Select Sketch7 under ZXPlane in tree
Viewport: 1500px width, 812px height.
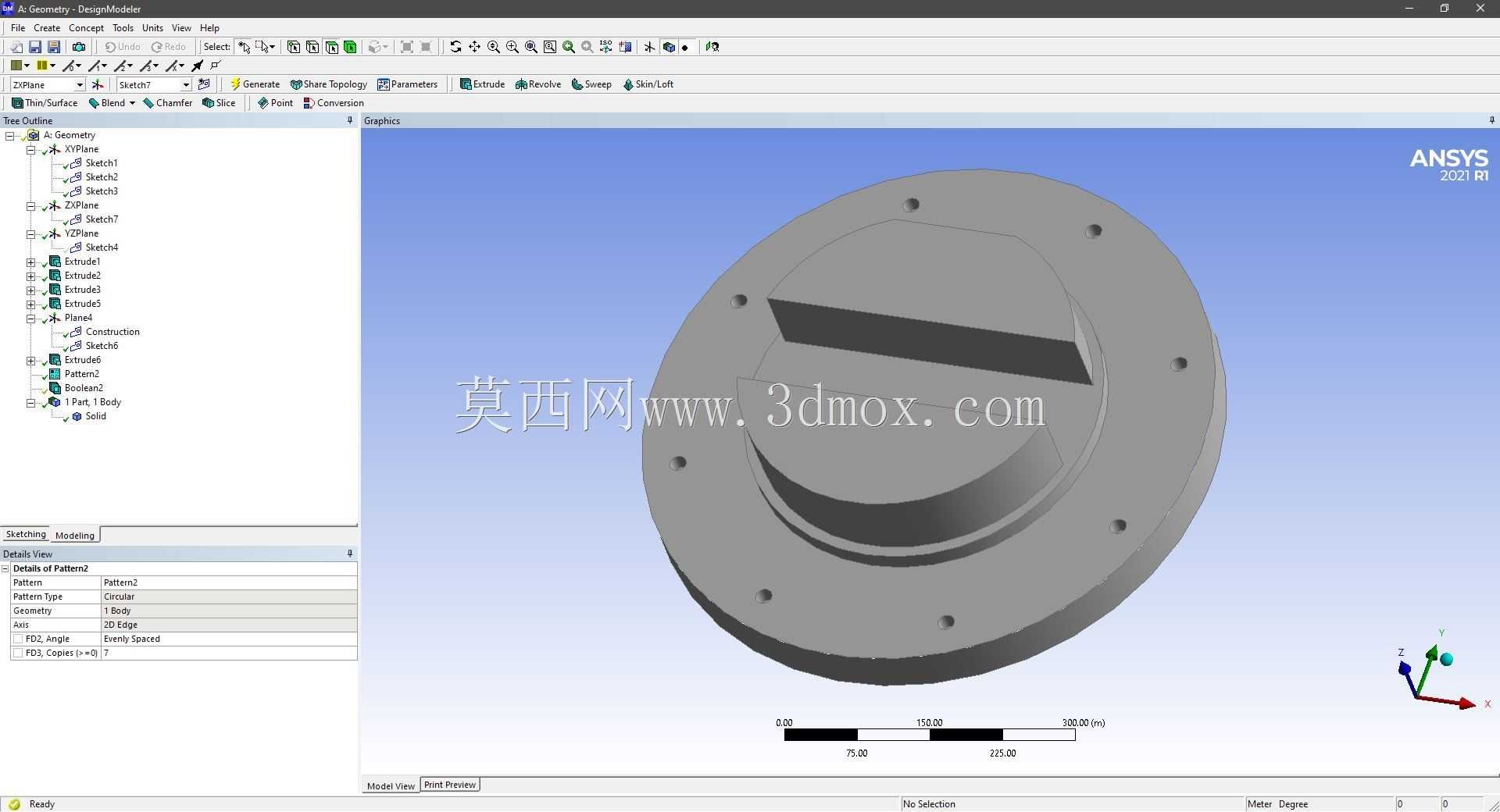click(102, 219)
